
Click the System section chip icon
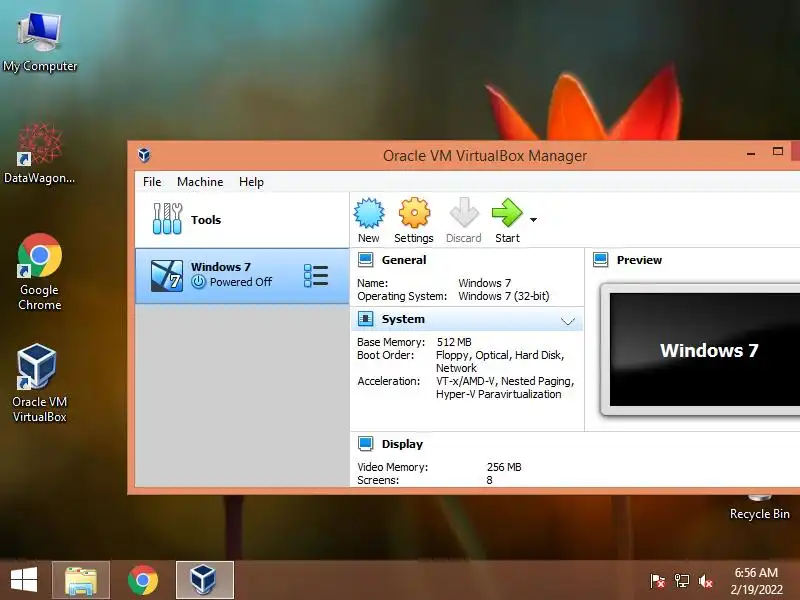click(365, 319)
